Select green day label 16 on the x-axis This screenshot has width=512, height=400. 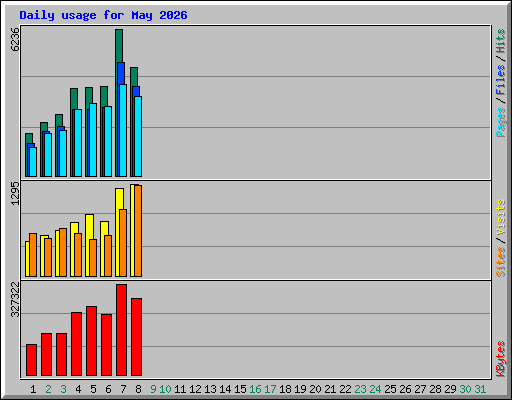tap(255, 389)
